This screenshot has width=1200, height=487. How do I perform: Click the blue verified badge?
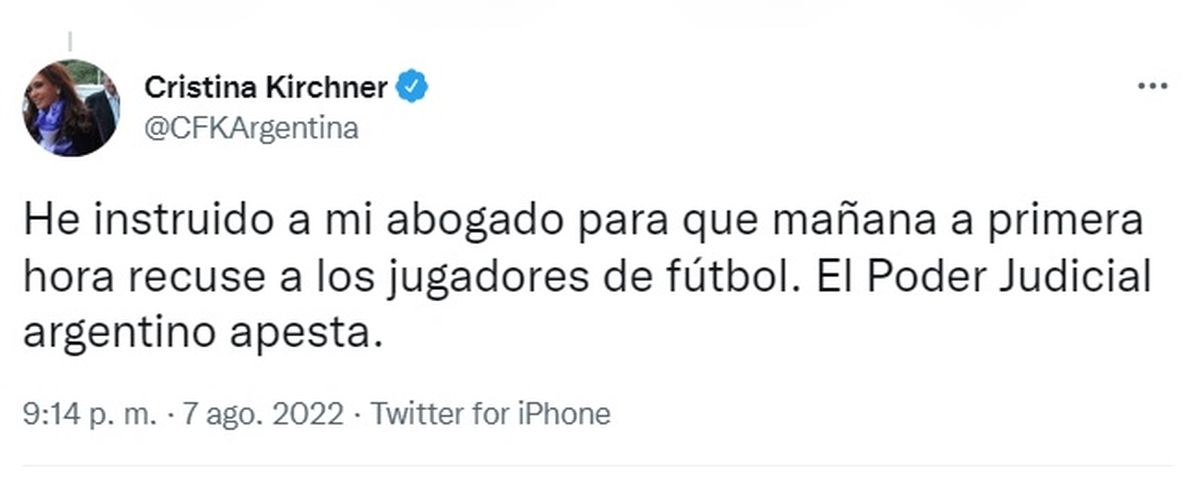coord(413,88)
